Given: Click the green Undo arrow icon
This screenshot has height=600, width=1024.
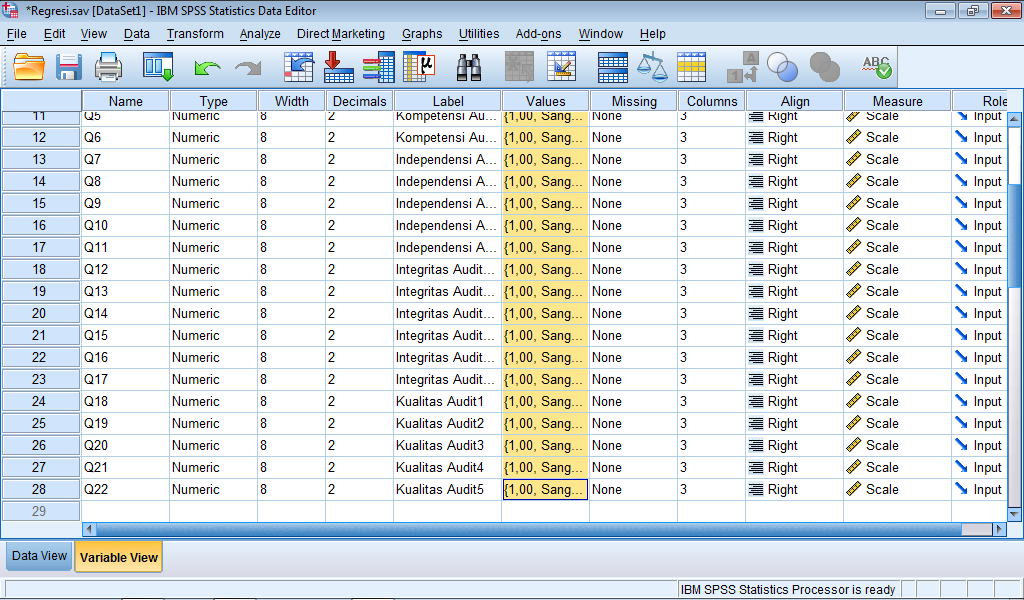Looking at the screenshot, I should coord(207,67).
